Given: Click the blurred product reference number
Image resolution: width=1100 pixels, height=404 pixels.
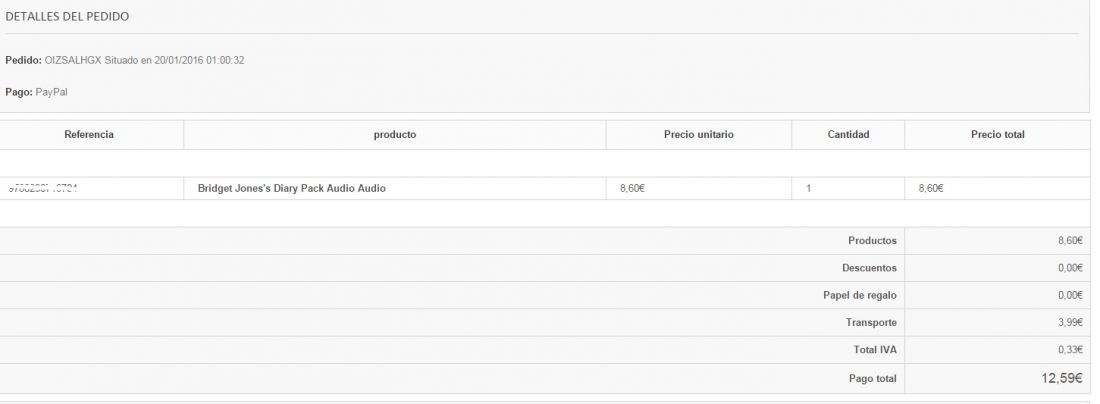Looking at the screenshot, I should point(43,188).
